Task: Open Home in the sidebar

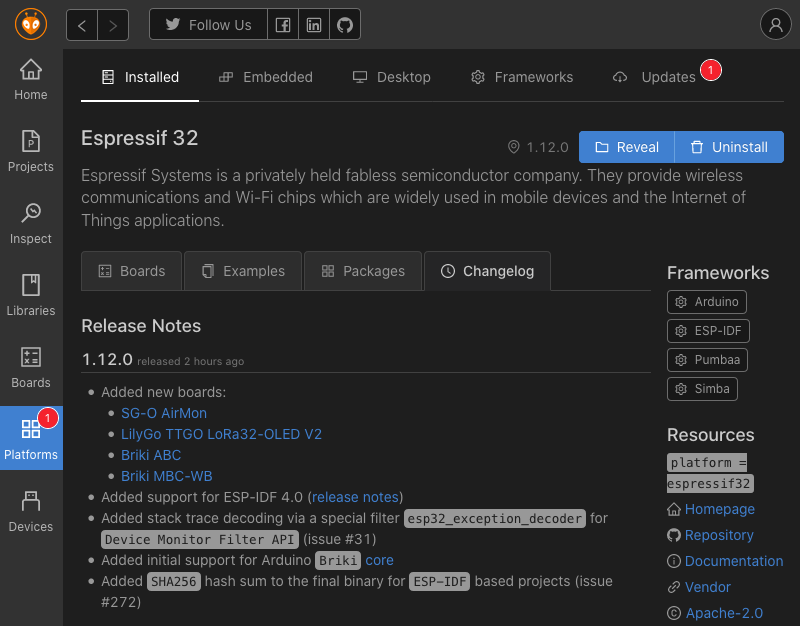Action: point(31,80)
